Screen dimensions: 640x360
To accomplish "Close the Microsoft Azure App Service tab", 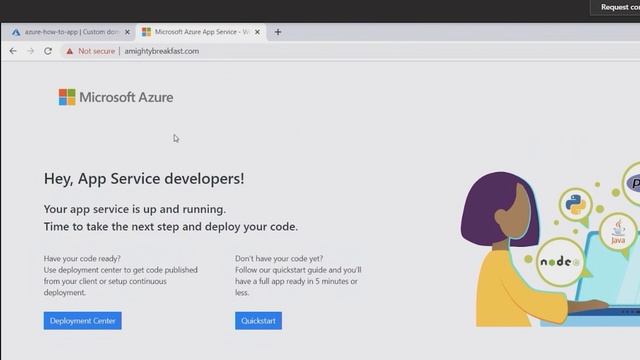I will point(257,32).
